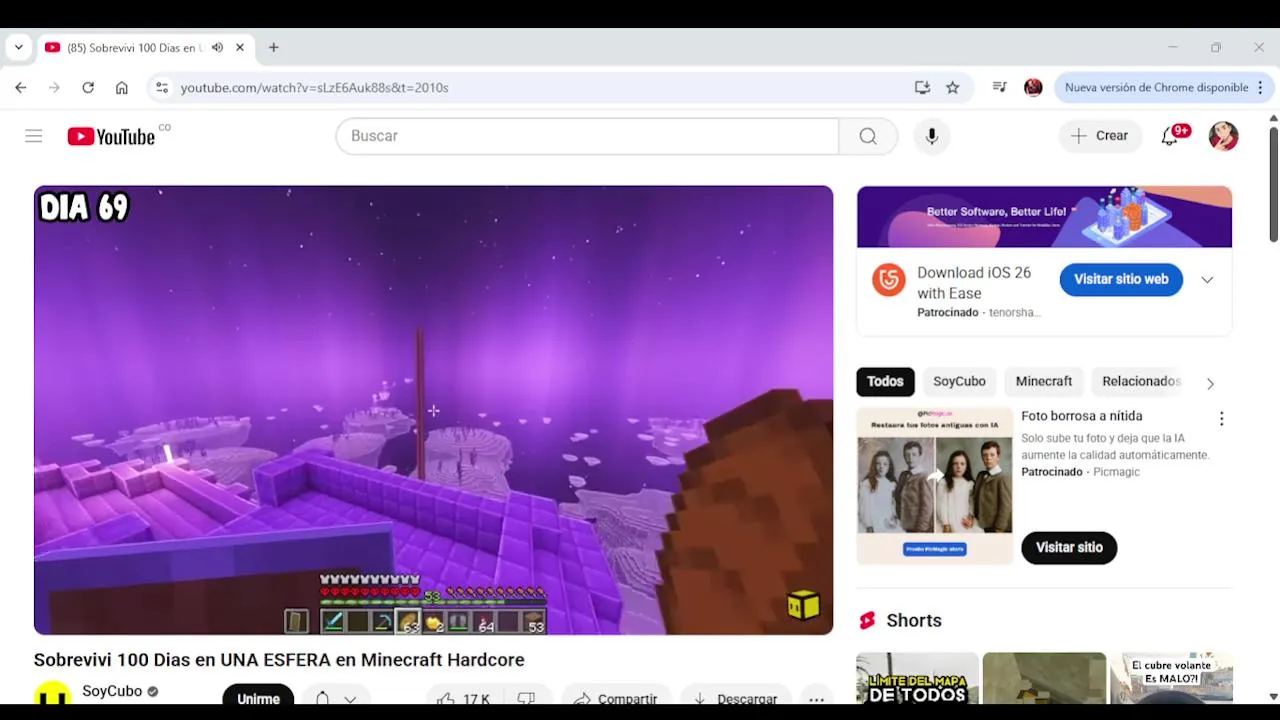
Task: Open the Picmagic ad three-dot options
Action: point(1221,419)
